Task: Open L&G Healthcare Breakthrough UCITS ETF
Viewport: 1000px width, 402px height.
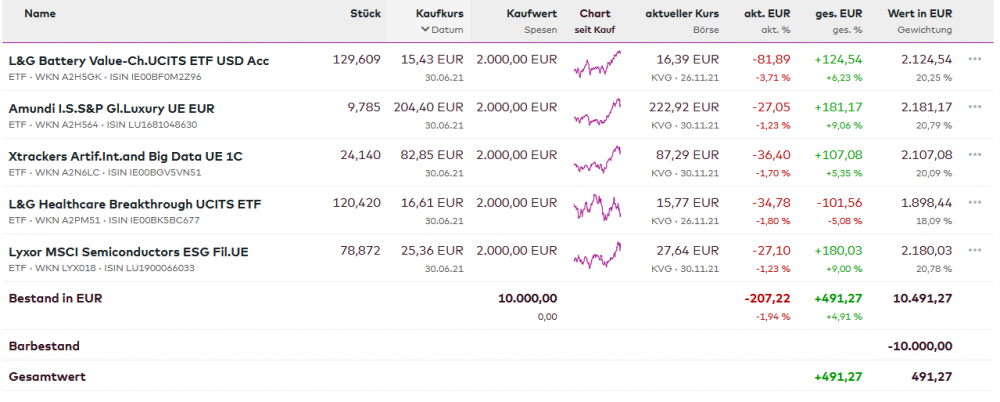Action: [x=134, y=204]
